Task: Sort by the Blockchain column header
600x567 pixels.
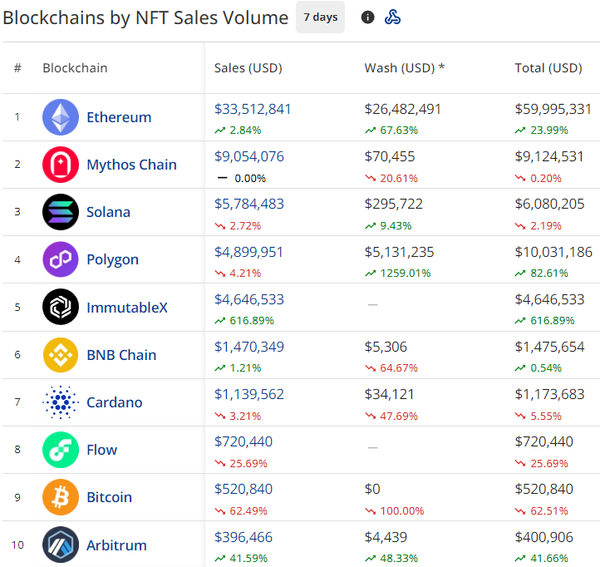Action: (x=75, y=68)
